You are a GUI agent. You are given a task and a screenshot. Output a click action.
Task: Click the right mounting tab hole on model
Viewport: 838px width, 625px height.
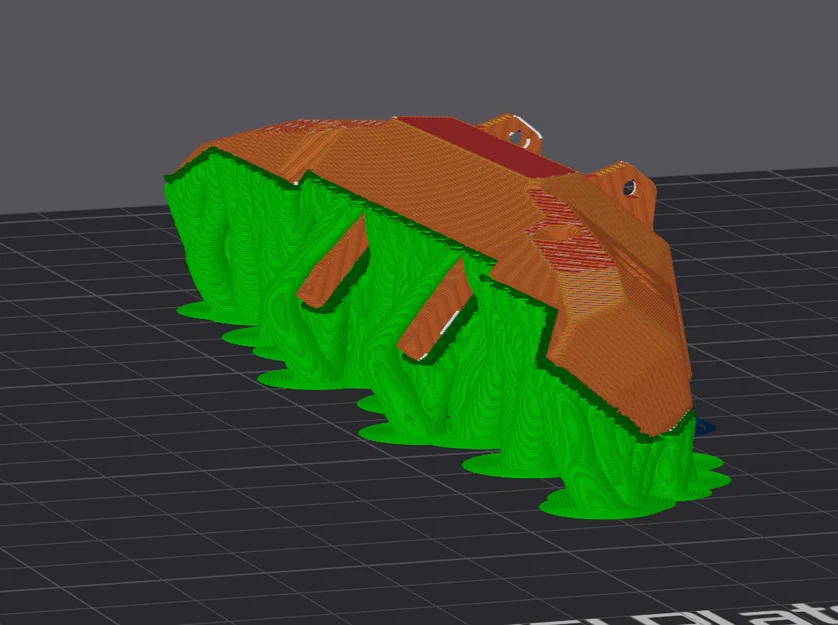(630, 188)
